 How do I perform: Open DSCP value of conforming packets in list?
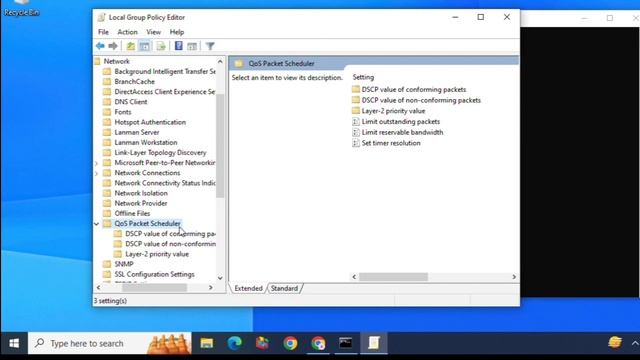(x=413, y=89)
